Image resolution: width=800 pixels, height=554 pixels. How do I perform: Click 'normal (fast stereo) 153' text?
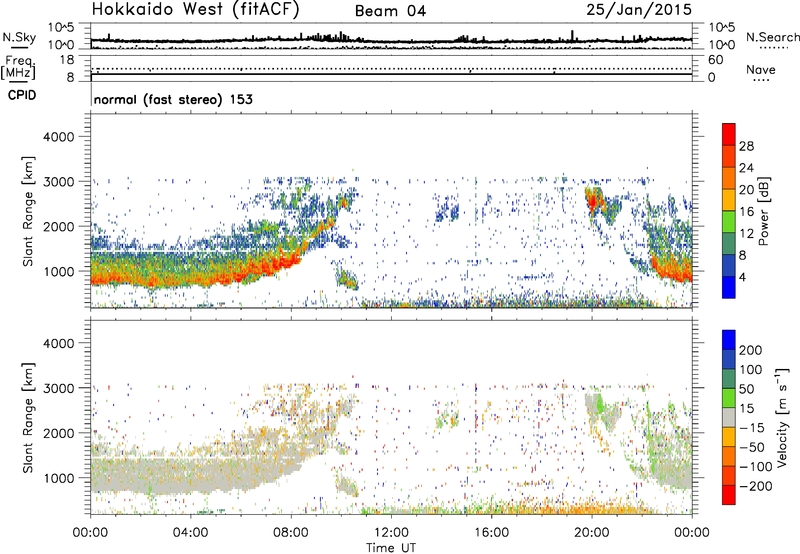click(173, 99)
